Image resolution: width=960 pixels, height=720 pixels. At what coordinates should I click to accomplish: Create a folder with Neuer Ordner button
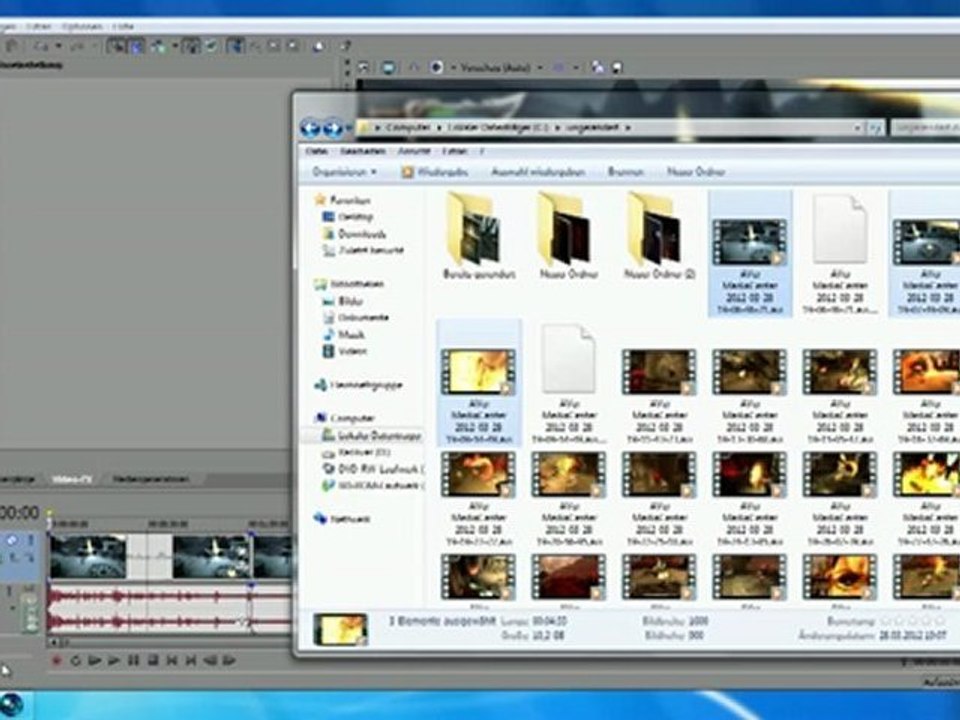pyautogui.click(x=696, y=172)
